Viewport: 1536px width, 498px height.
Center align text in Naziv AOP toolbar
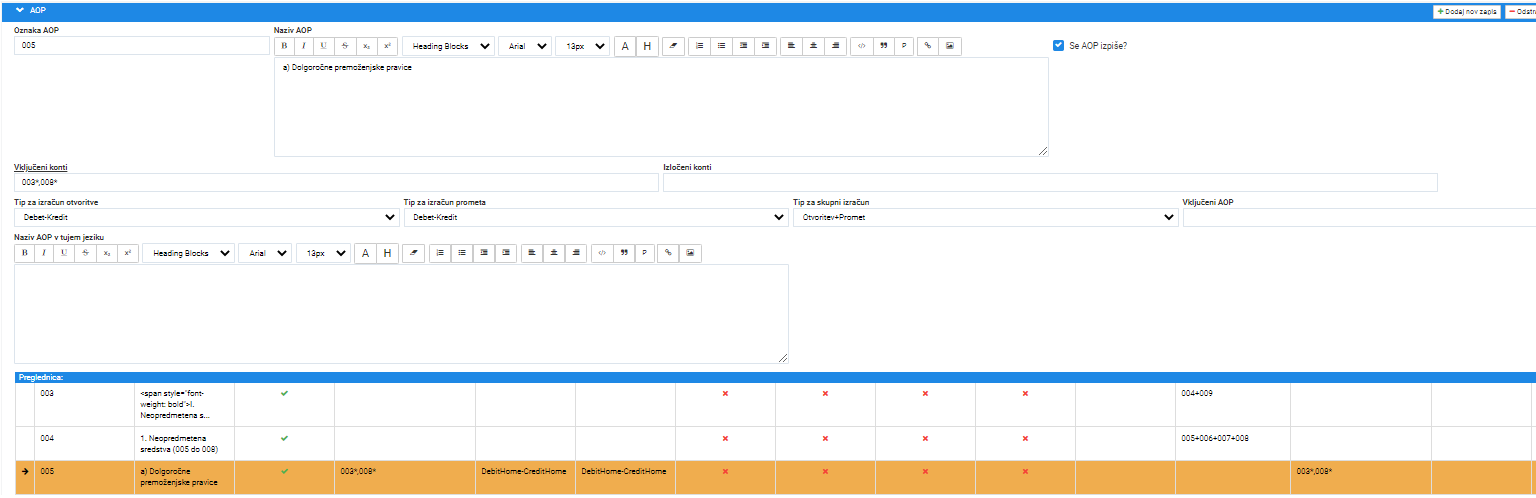pos(813,46)
